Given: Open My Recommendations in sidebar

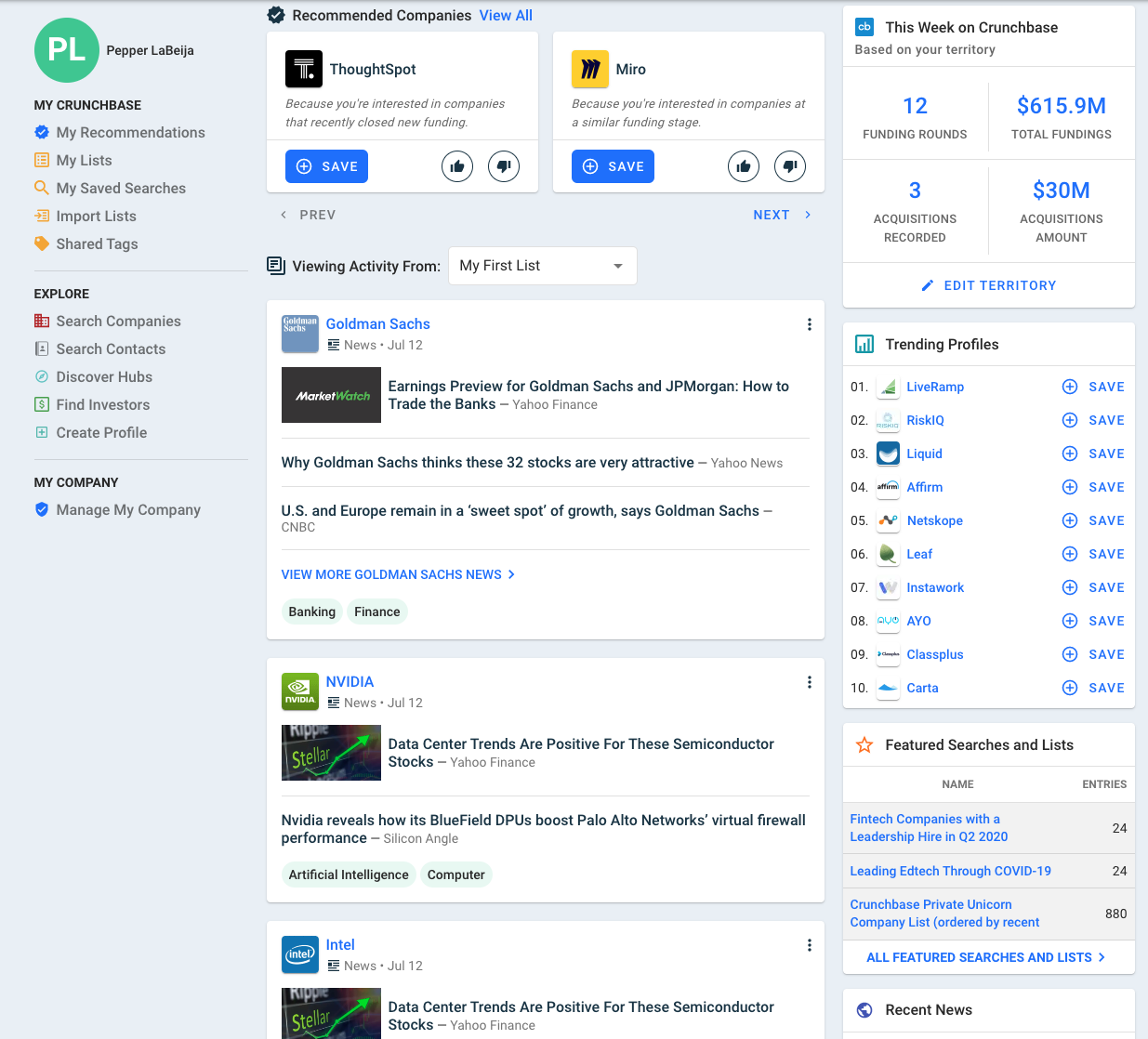Looking at the screenshot, I should [120, 132].
